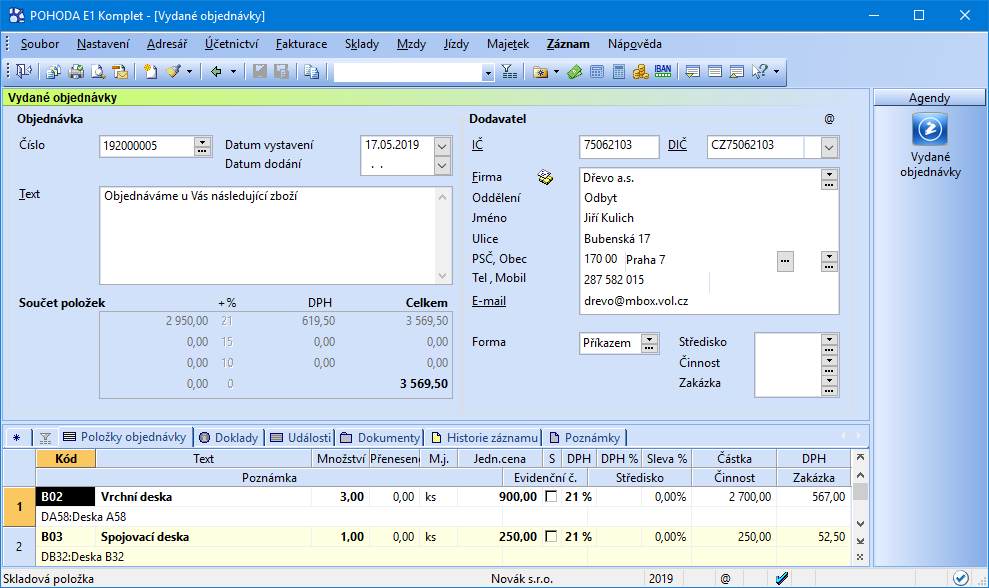This screenshot has width=989, height=588.
Task: Click the broom icon in the toolbar
Action: click(173, 72)
